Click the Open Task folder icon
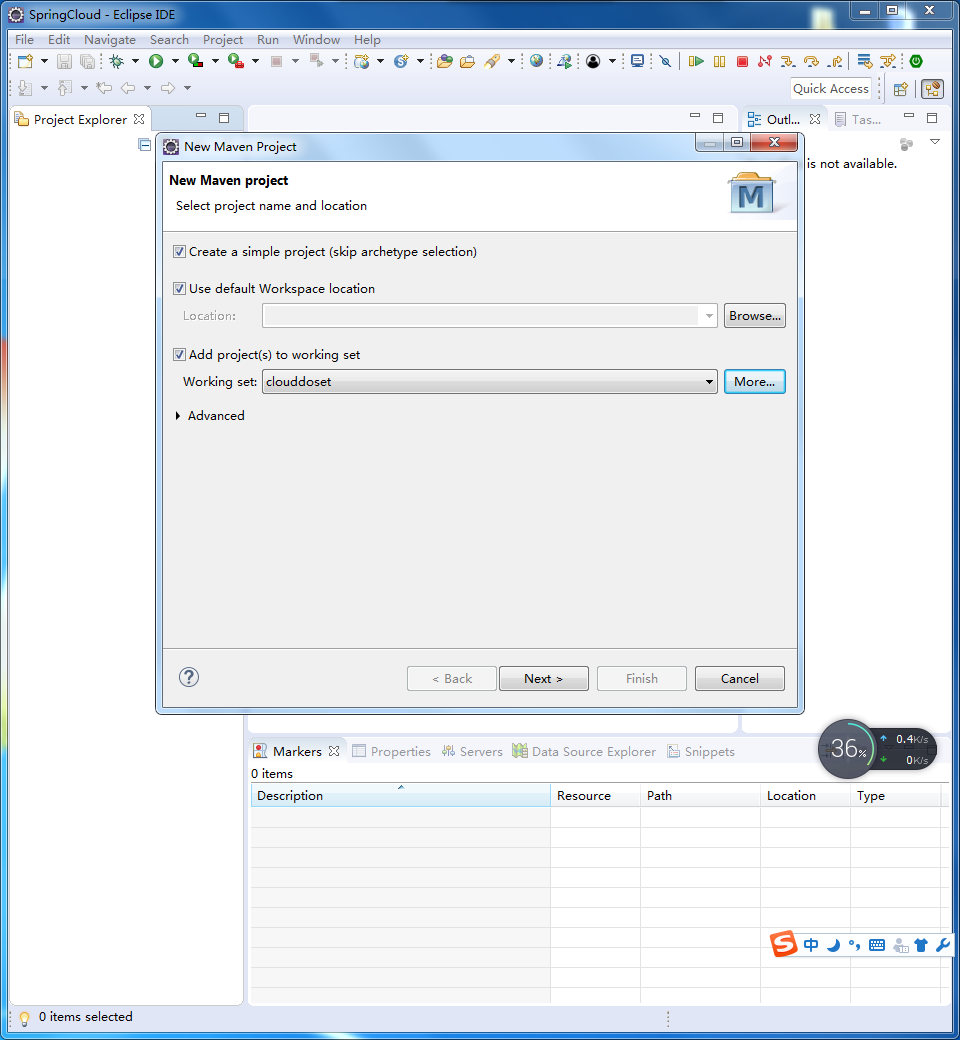The height and width of the screenshot is (1040, 960). 467,62
